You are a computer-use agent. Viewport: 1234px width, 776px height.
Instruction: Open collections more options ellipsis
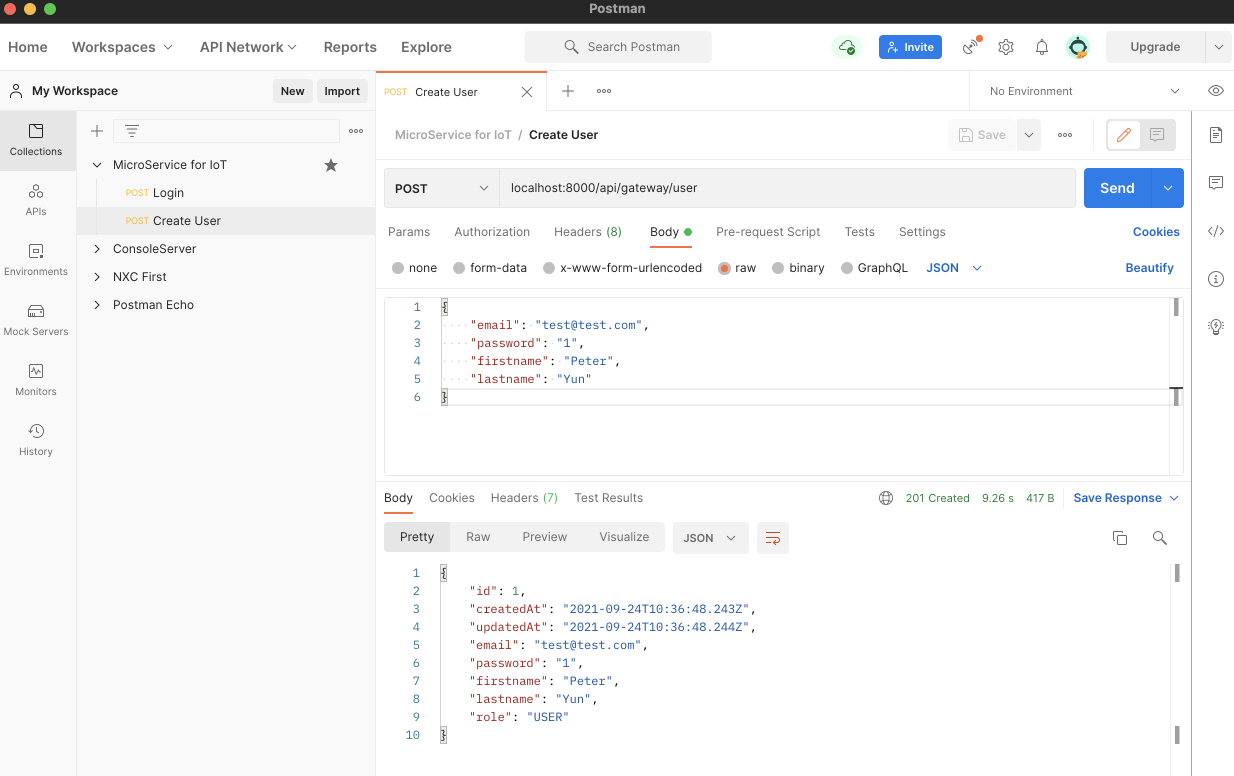[356, 131]
